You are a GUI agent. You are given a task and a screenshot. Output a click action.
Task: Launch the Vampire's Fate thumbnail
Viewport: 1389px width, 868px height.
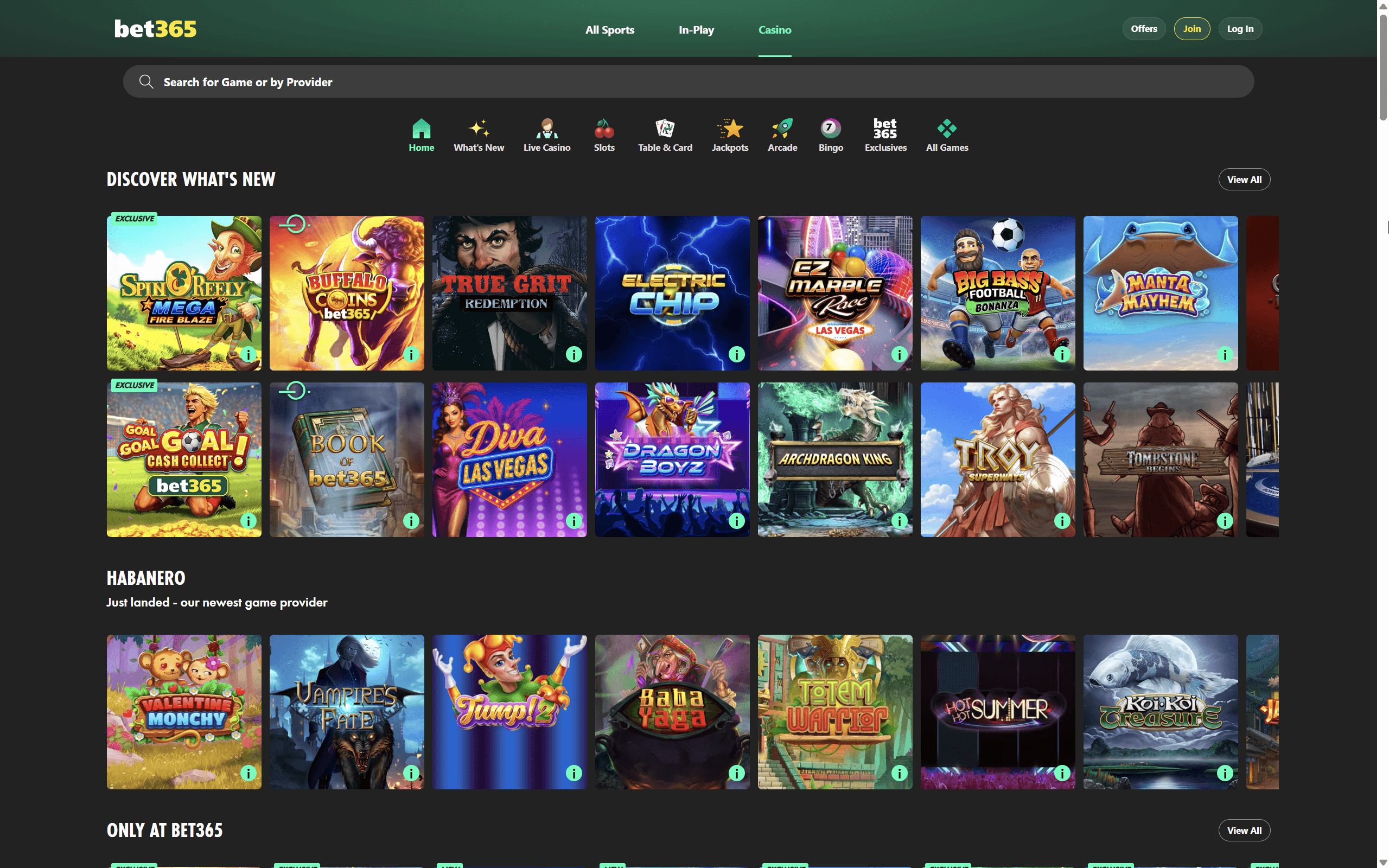(x=347, y=711)
